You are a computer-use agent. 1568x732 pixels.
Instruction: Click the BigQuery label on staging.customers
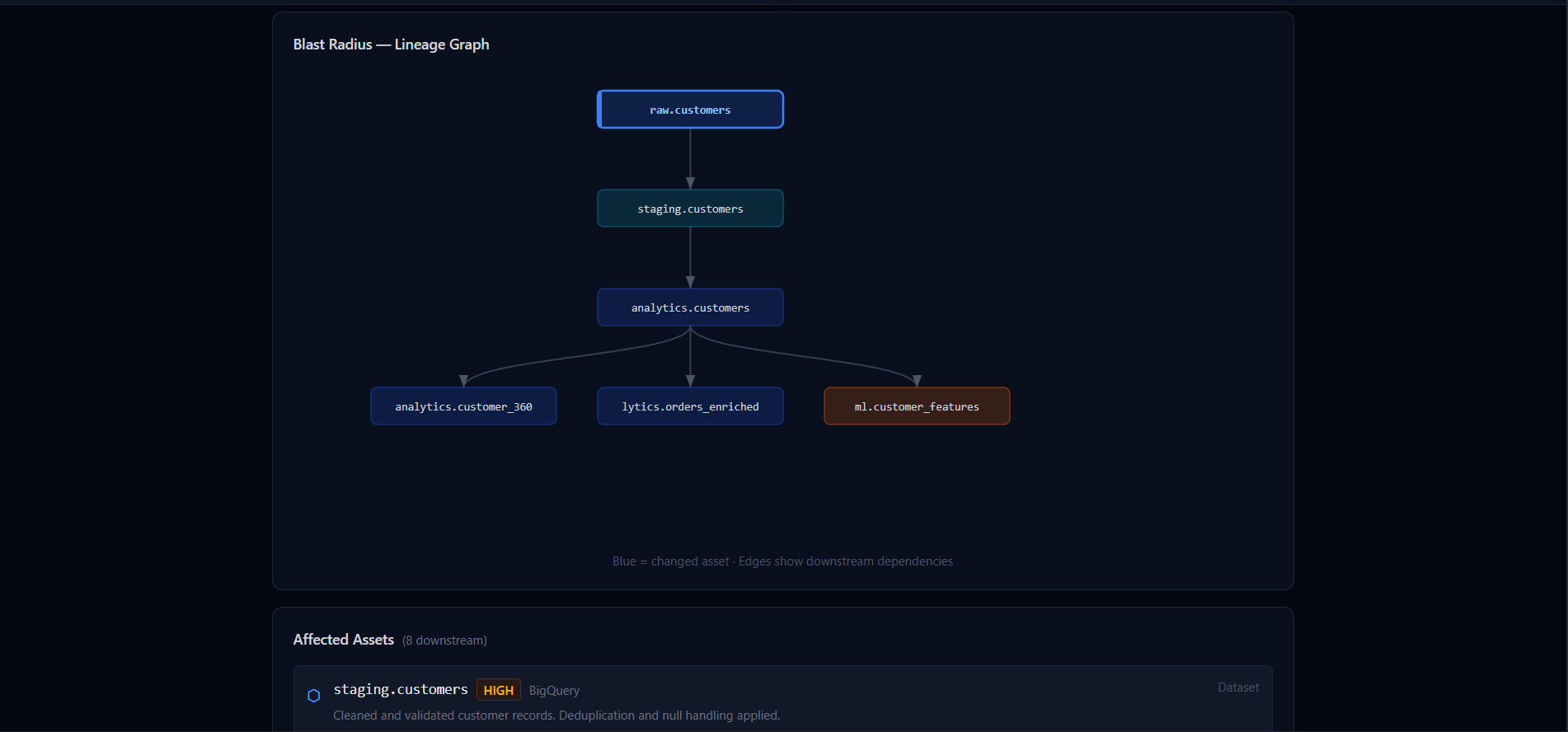coord(554,691)
